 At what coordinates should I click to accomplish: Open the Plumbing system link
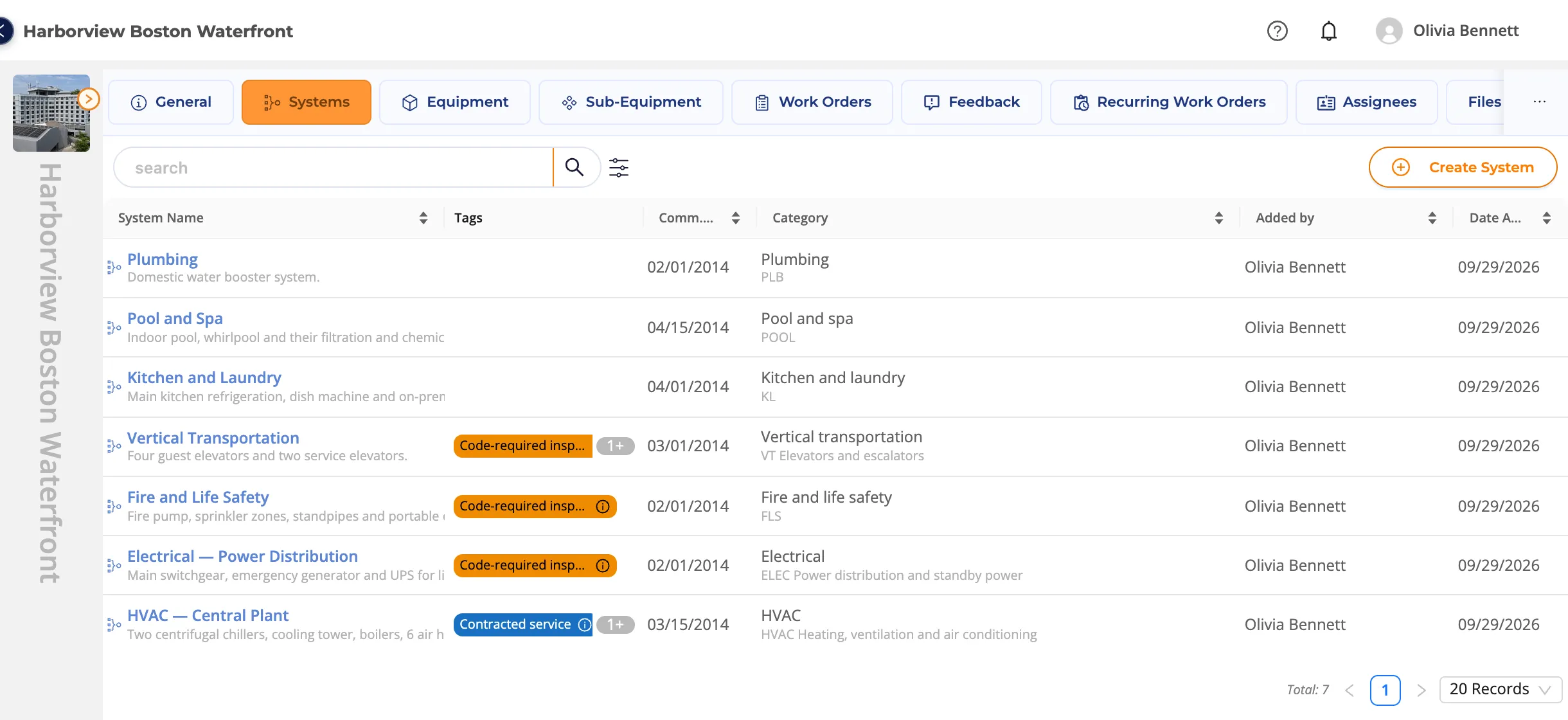pyautogui.click(x=163, y=259)
